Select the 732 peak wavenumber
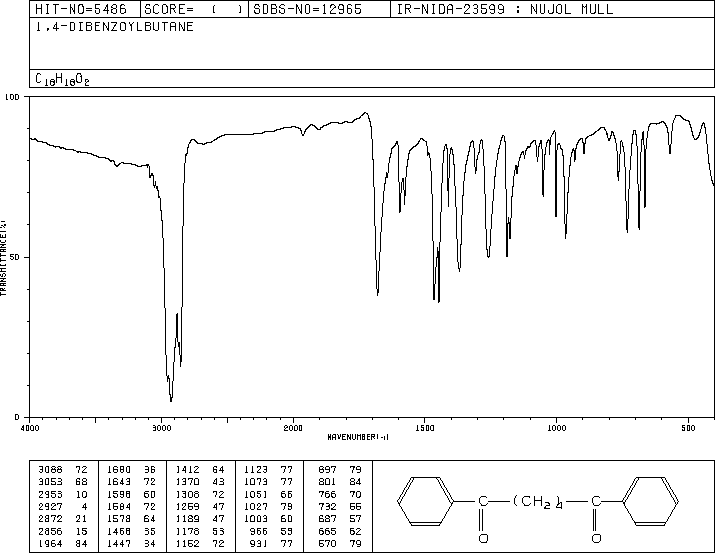Screen dimensions: 715x553 coord(327,506)
